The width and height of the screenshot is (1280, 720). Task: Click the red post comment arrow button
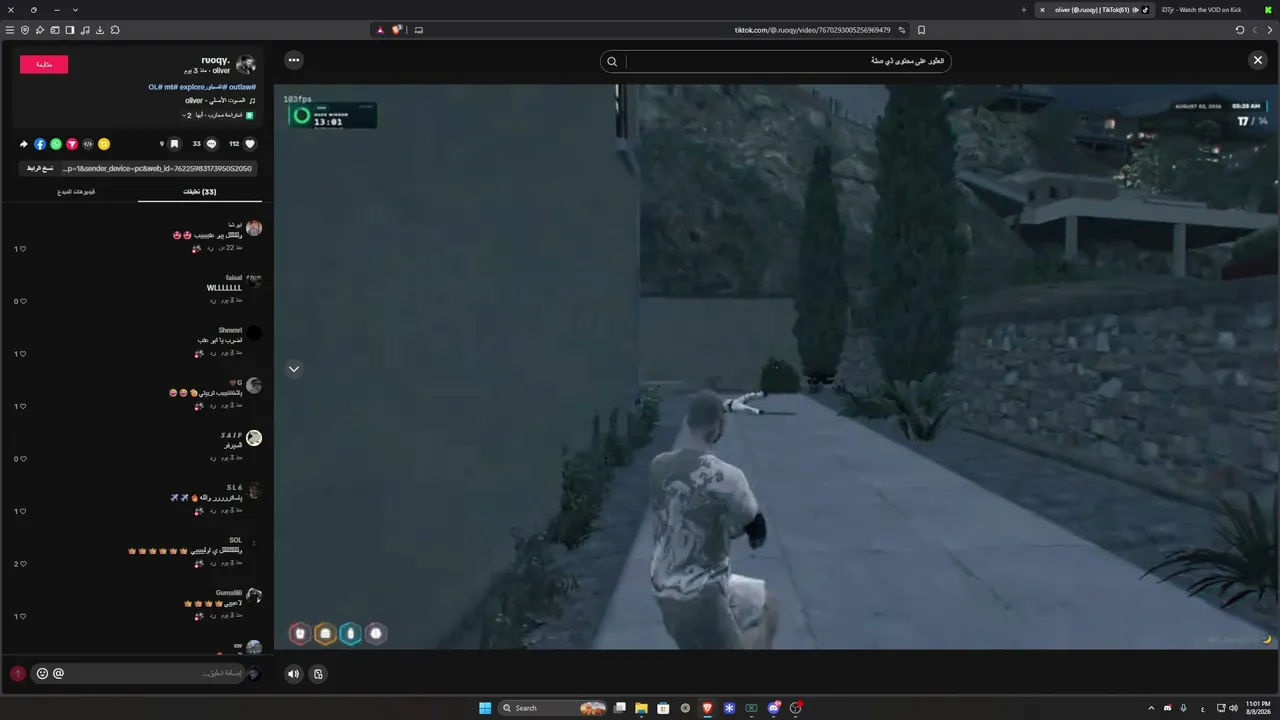click(x=17, y=674)
